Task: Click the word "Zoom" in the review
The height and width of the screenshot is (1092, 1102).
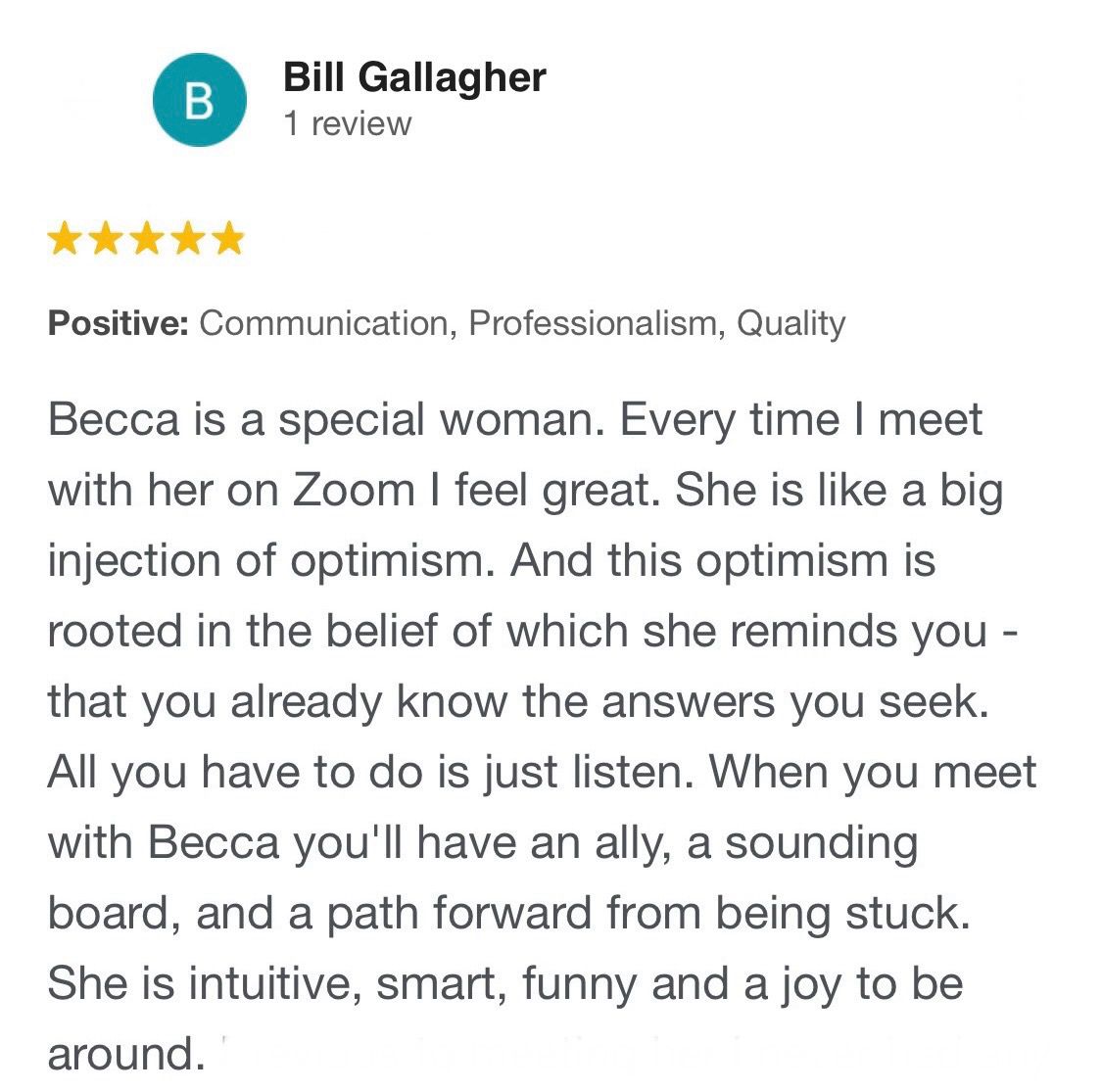Action: click(x=354, y=490)
